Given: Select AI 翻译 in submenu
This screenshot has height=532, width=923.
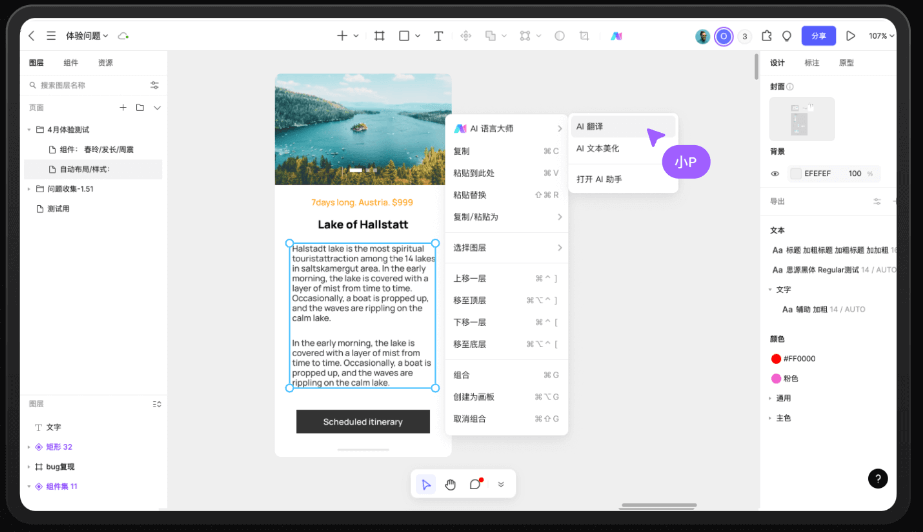Looking at the screenshot, I should (623, 127).
